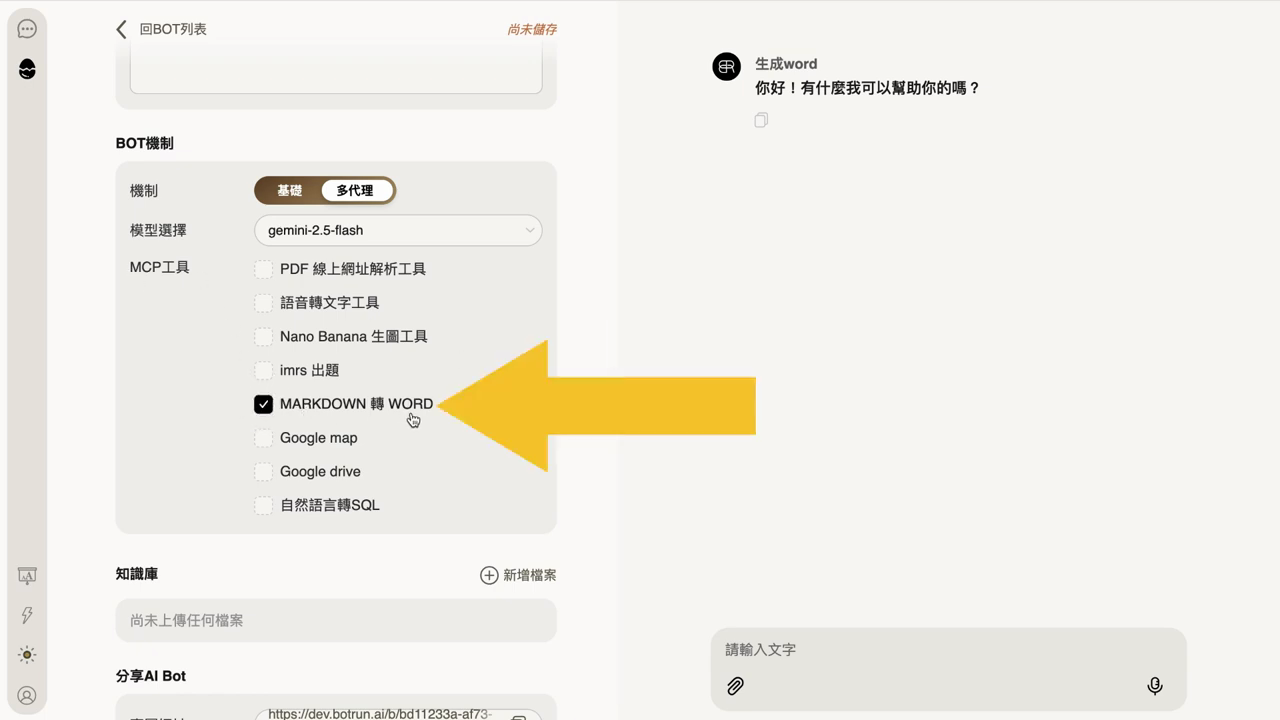Check the Nano Banana 生圖工具 option
Viewport: 1280px width, 720px height.
pos(263,337)
